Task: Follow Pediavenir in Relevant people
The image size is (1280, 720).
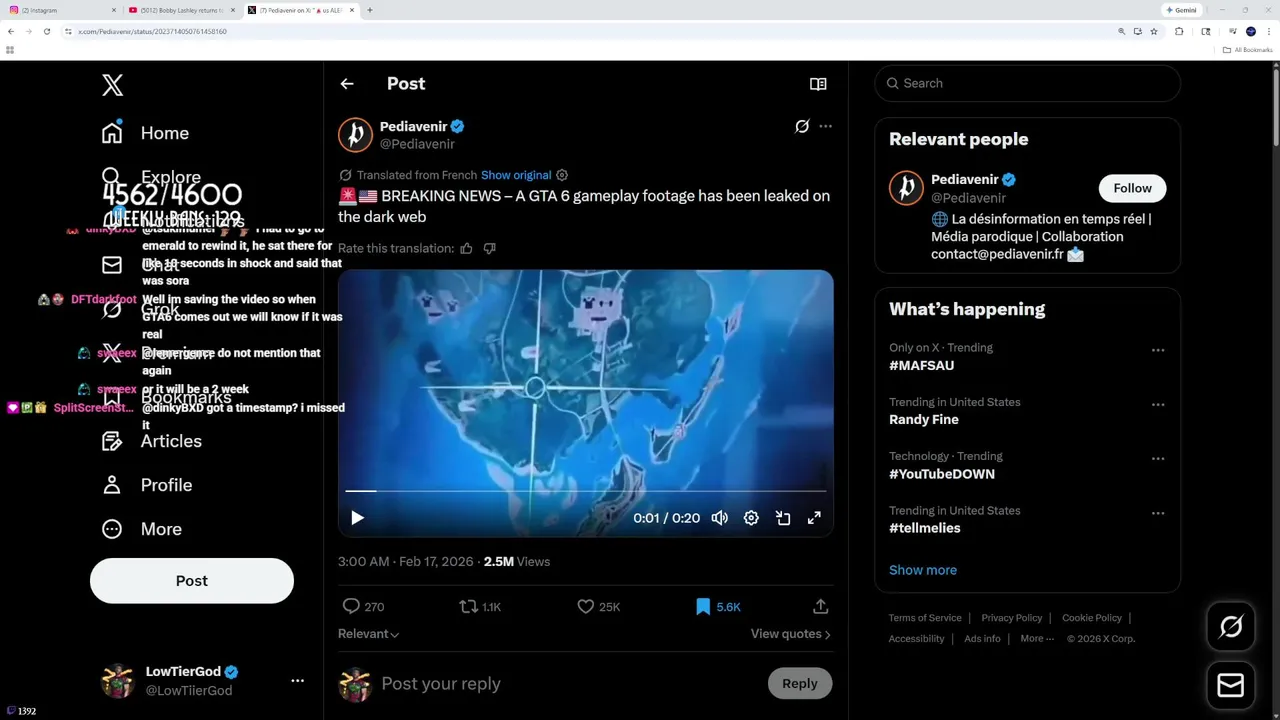Action: [x=1132, y=188]
